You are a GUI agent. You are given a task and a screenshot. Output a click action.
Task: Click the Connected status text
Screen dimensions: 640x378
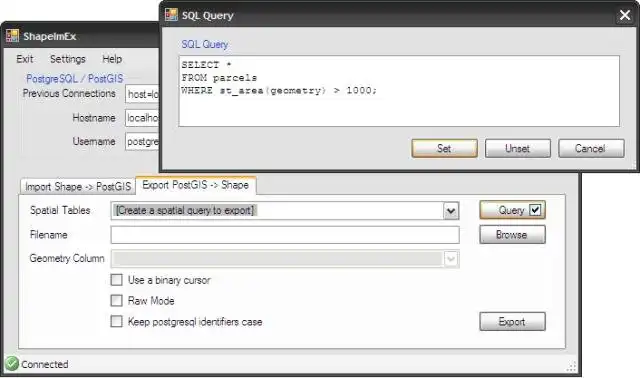tap(45, 364)
